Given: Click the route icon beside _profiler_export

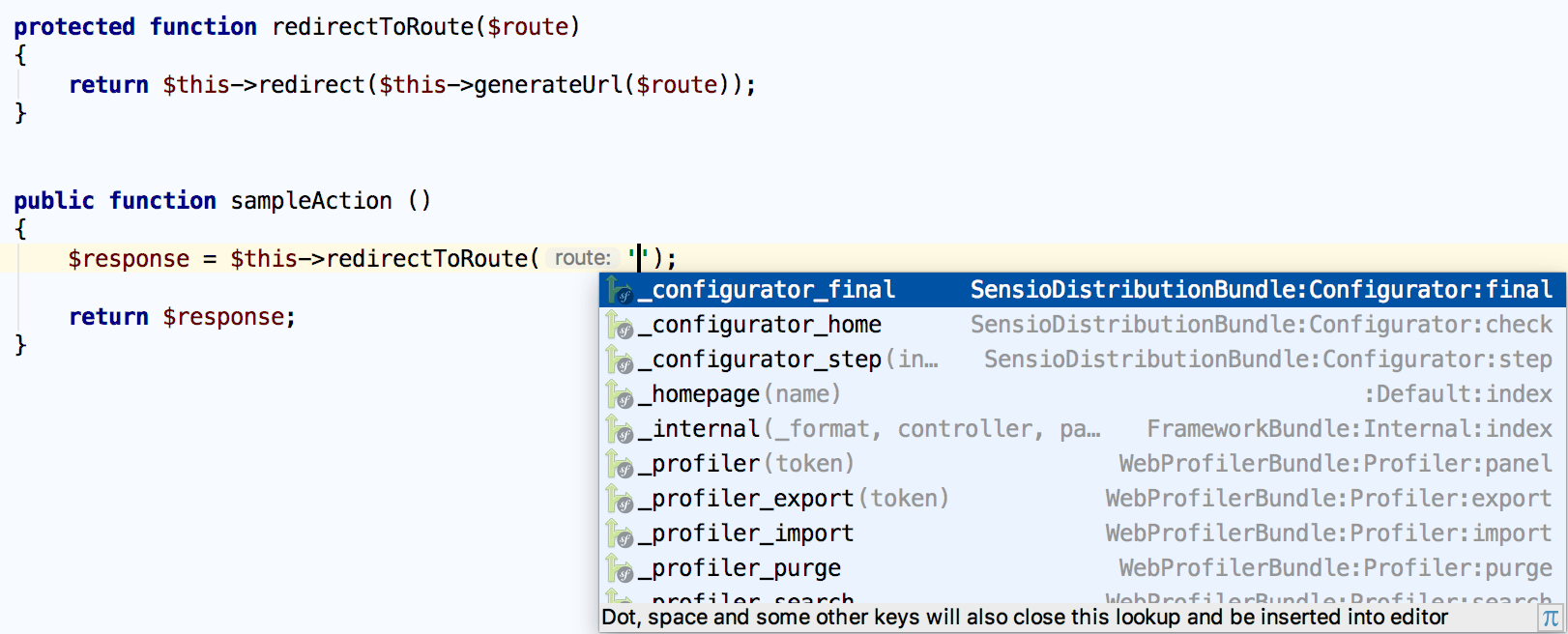Looking at the screenshot, I should point(623,498).
